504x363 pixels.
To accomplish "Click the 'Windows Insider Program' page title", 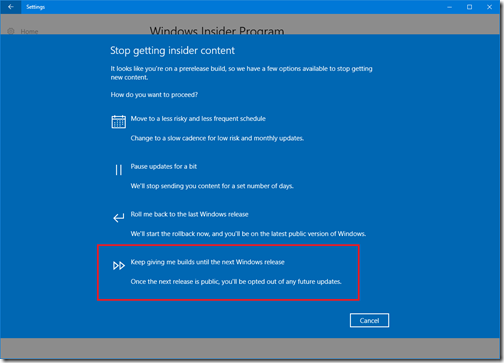I will tap(217, 31).
